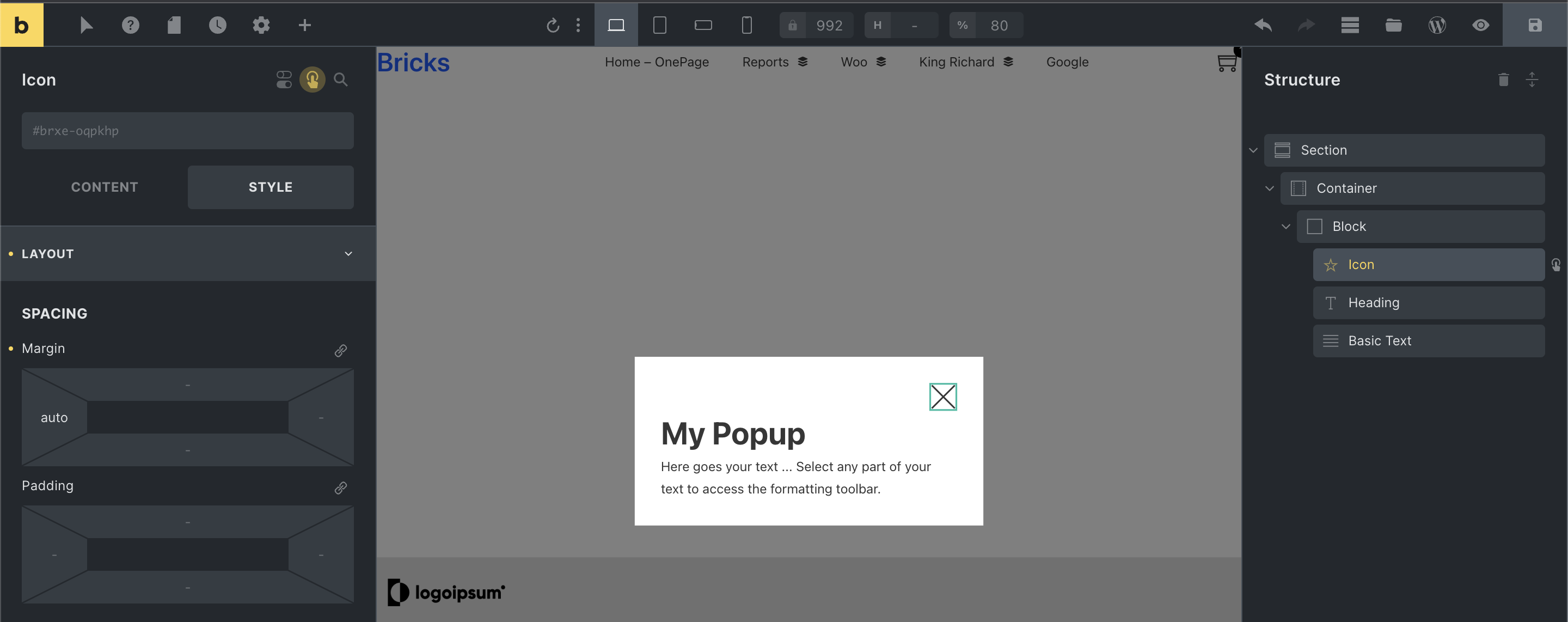Click the Bricks logo button

[22, 25]
